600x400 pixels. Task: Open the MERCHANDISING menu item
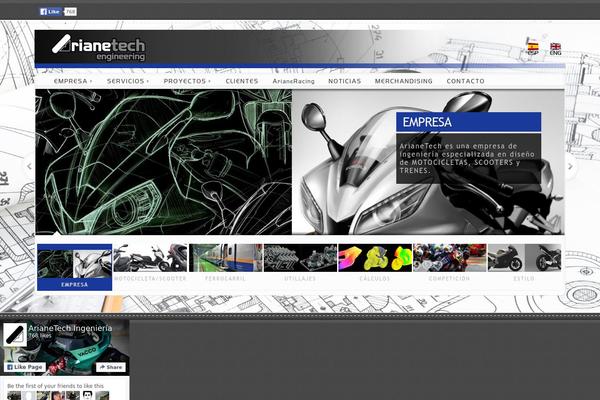(x=403, y=81)
